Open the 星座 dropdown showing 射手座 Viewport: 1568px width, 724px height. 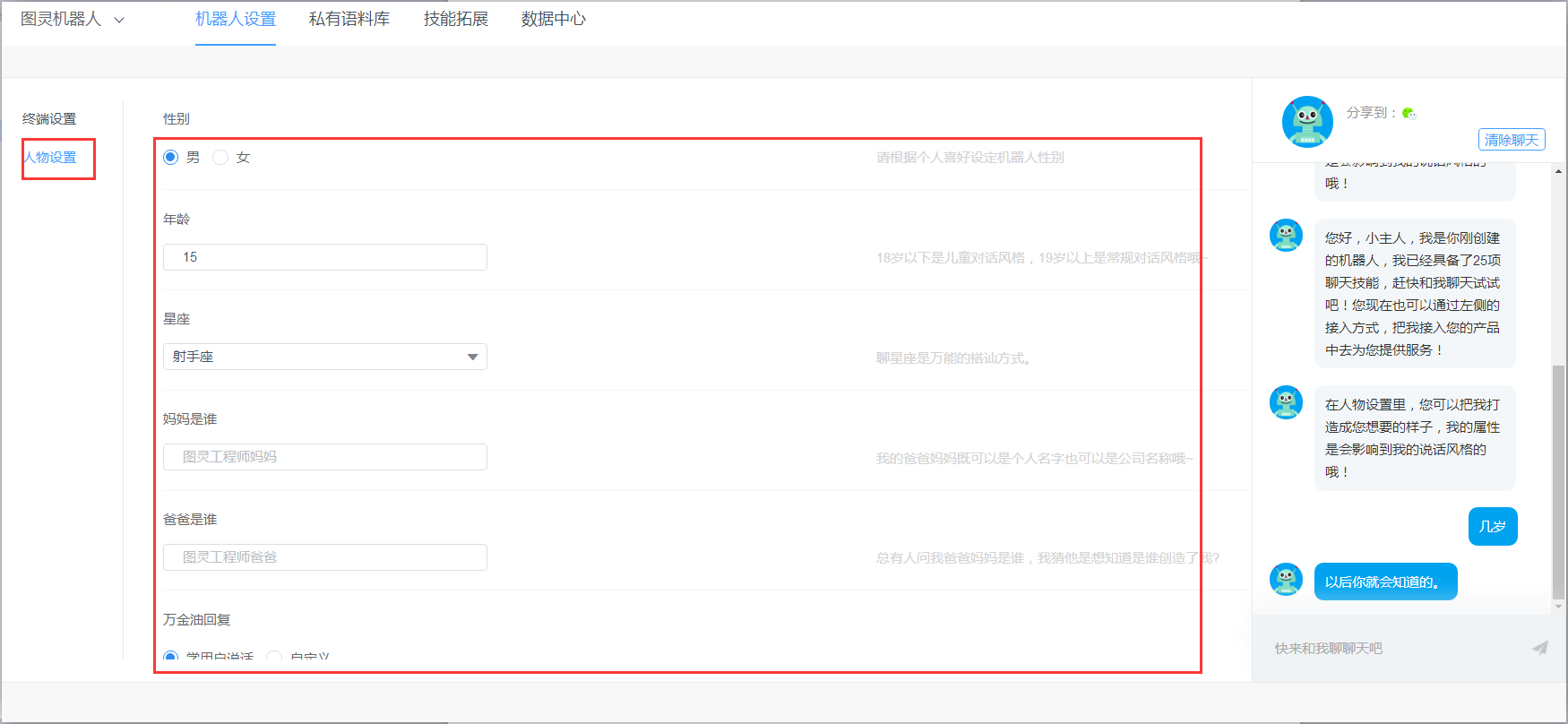point(324,357)
